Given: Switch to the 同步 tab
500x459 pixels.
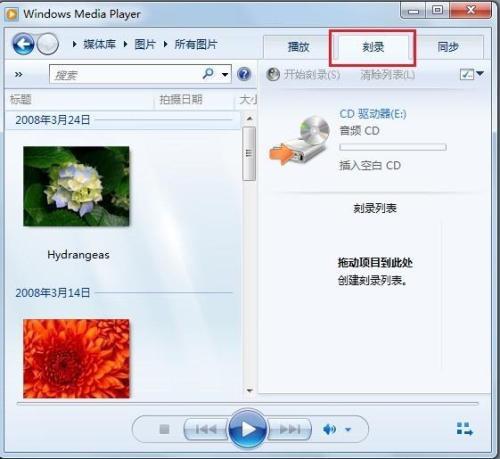Looking at the screenshot, I should (x=448, y=47).
